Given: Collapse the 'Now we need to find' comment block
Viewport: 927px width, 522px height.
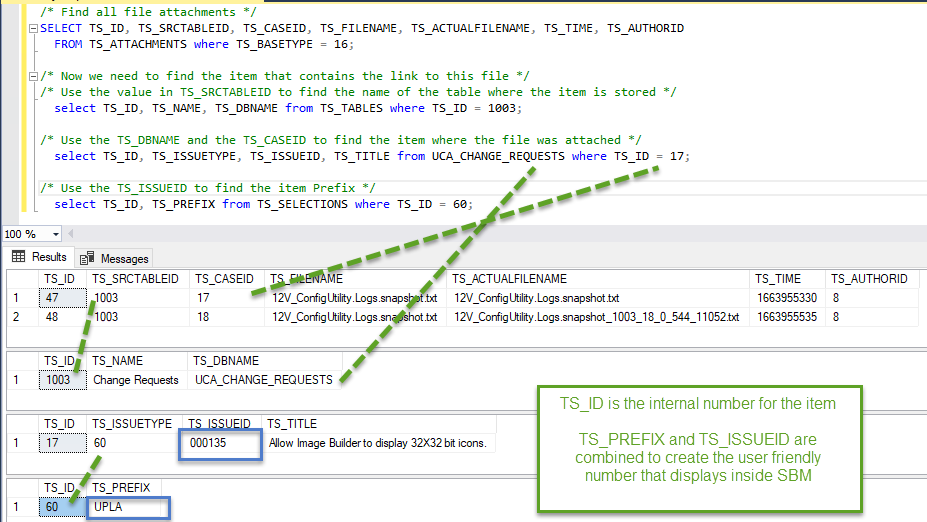Looking at the screenshot, I should point(34,76).
